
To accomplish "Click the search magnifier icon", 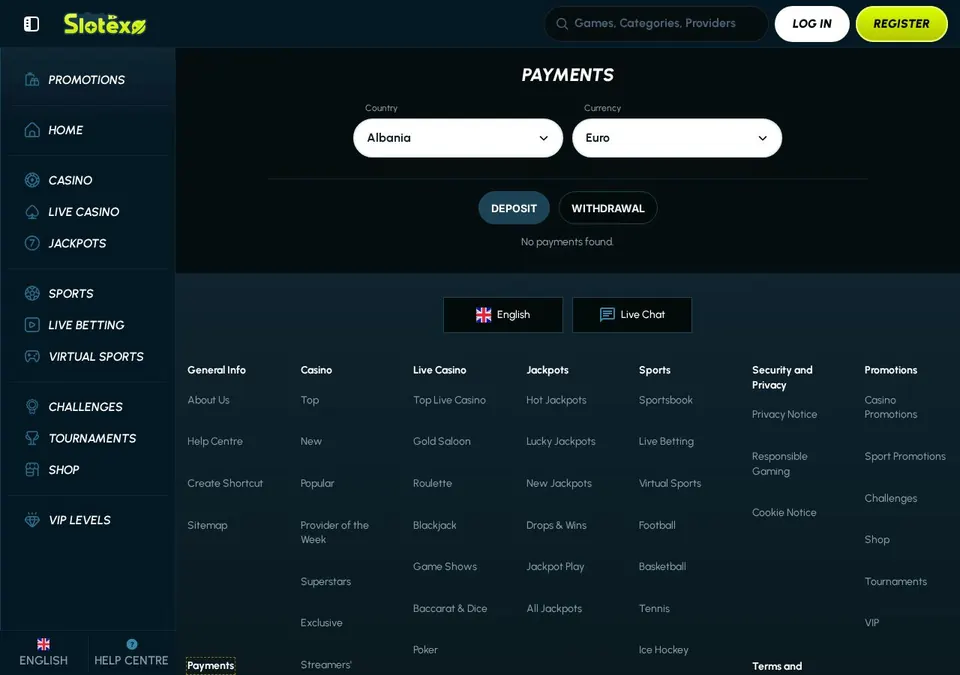I will (561, 24).
